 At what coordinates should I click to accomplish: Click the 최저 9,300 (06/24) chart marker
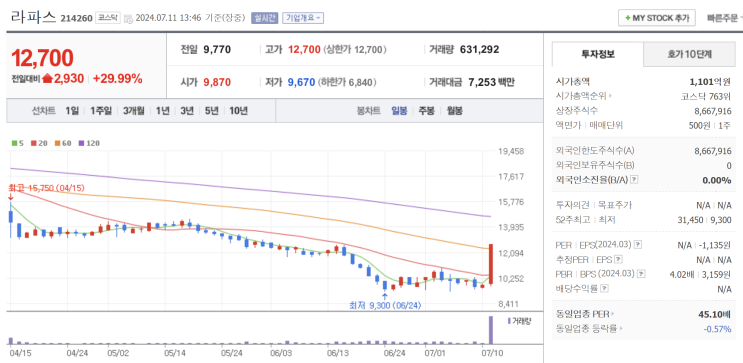tap(386, 306)
